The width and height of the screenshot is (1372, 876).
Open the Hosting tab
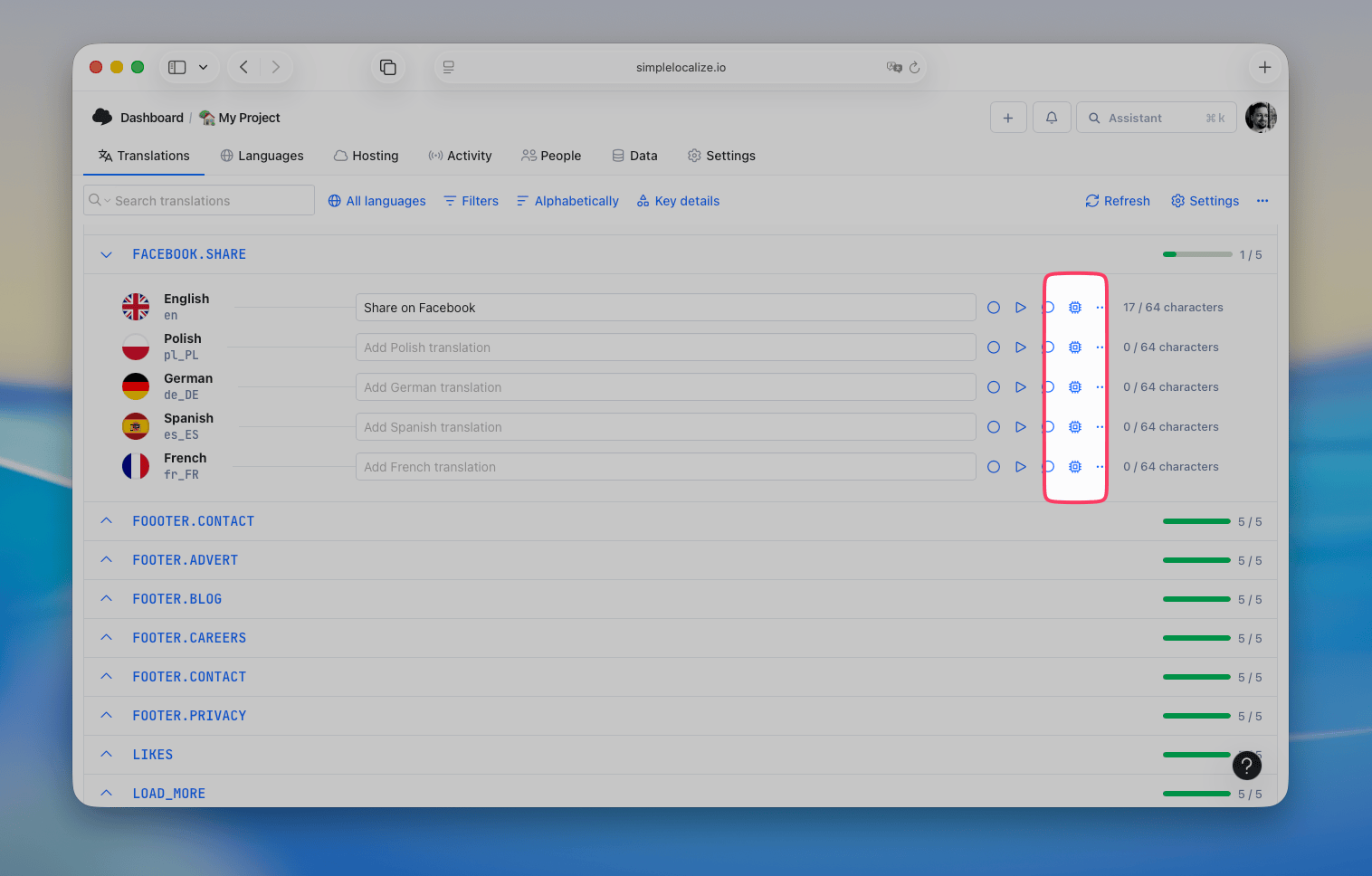(367, 155)
